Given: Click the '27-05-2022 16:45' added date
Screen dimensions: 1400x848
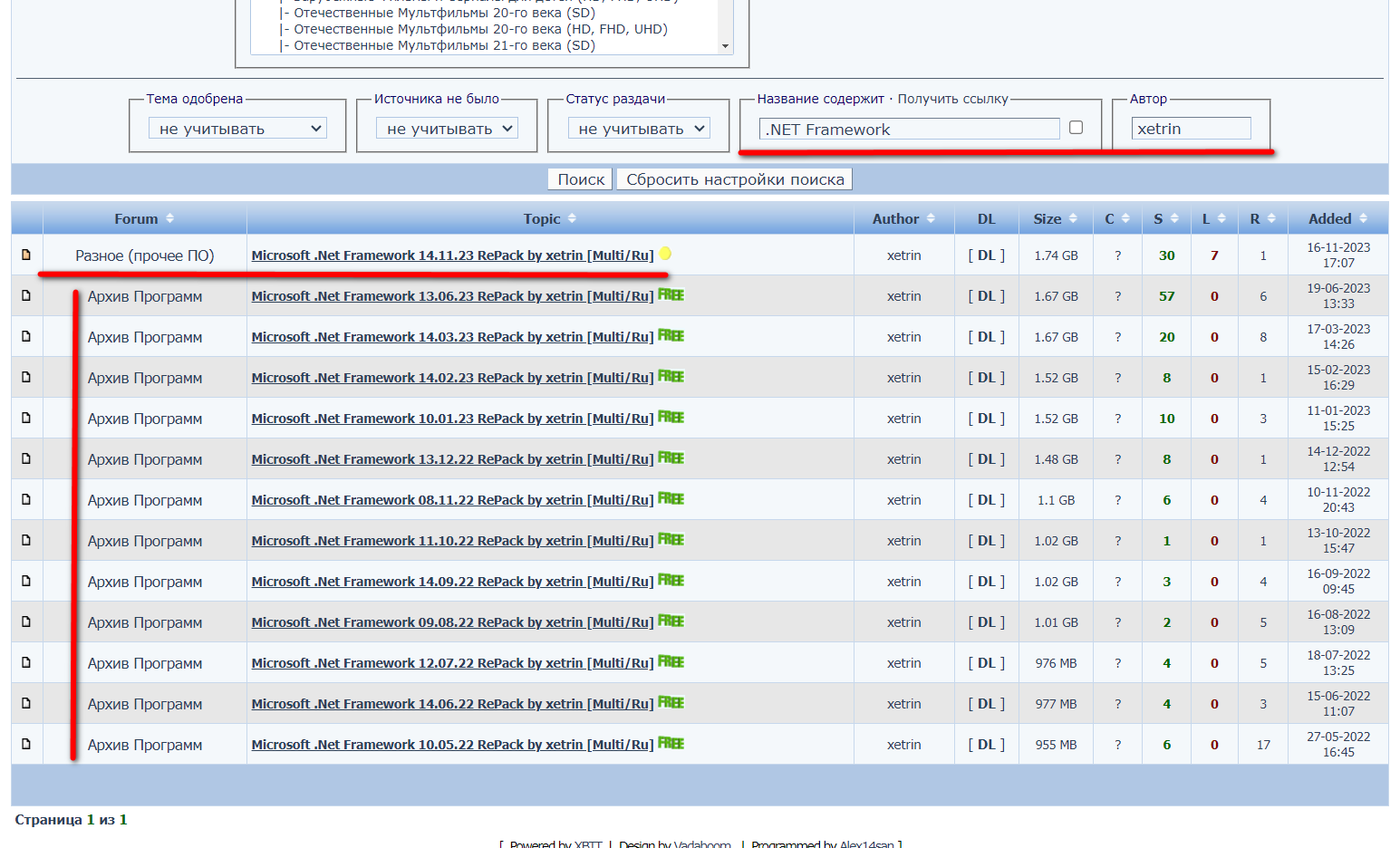Looking at the screenshot, I should point(1338,744).
